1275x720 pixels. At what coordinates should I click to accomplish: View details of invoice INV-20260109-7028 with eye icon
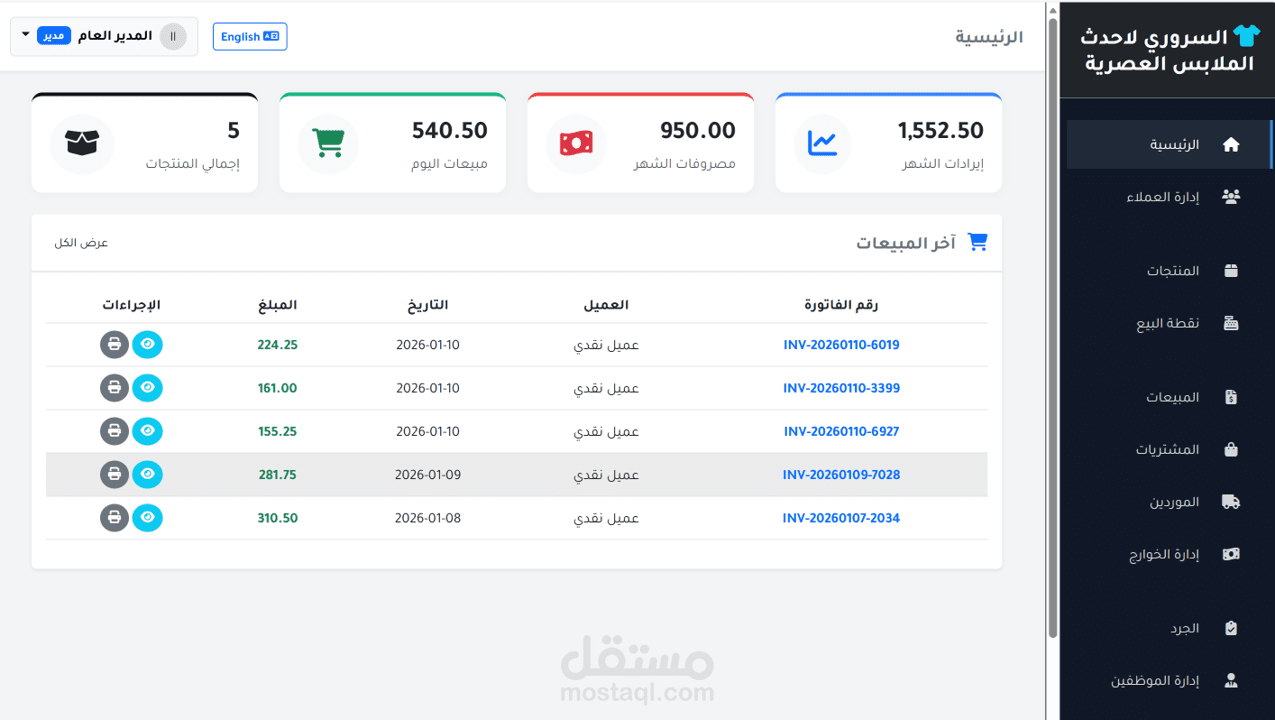[148, 474]
